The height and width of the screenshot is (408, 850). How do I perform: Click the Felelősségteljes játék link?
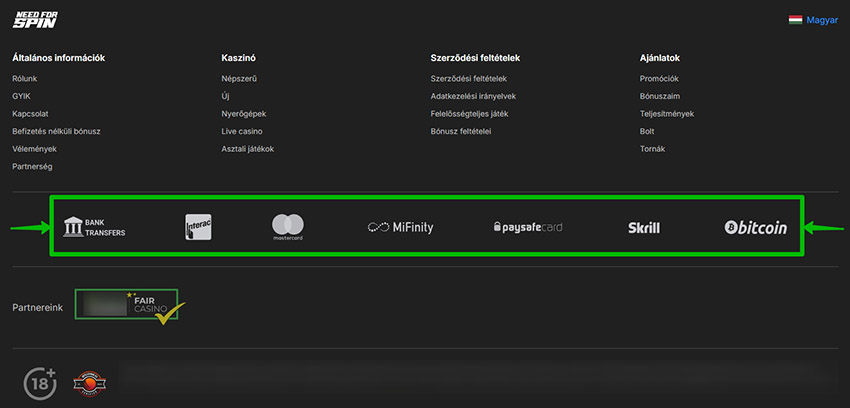469,113
